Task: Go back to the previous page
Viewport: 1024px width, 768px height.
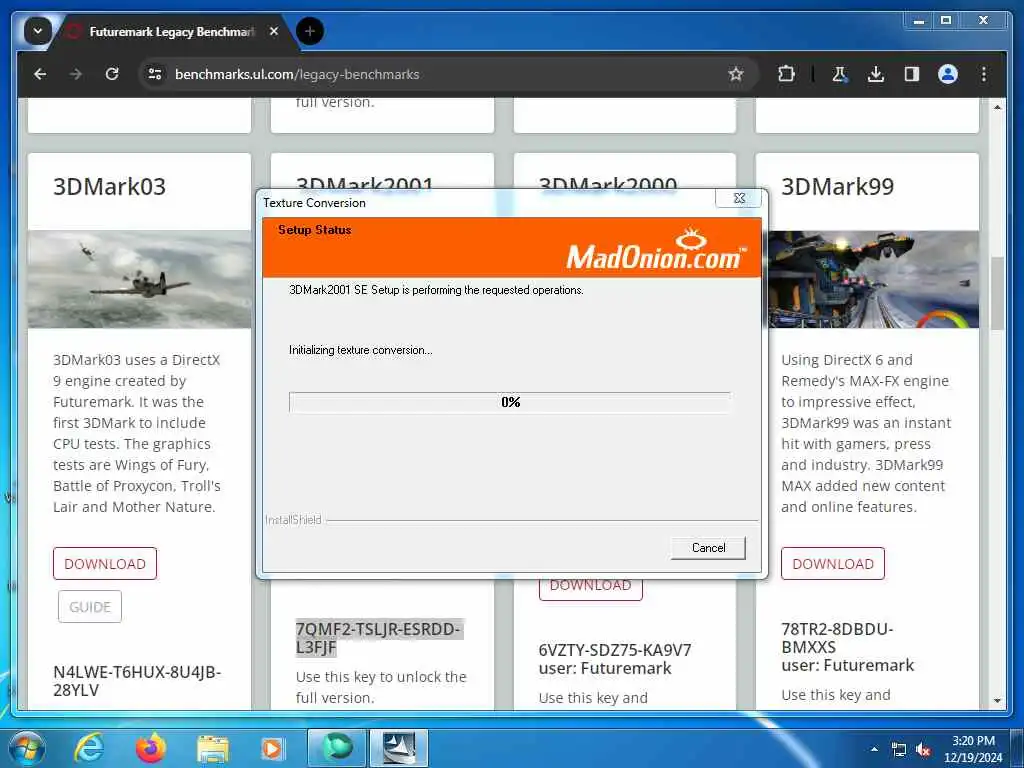Action: [x=40, y=74]
